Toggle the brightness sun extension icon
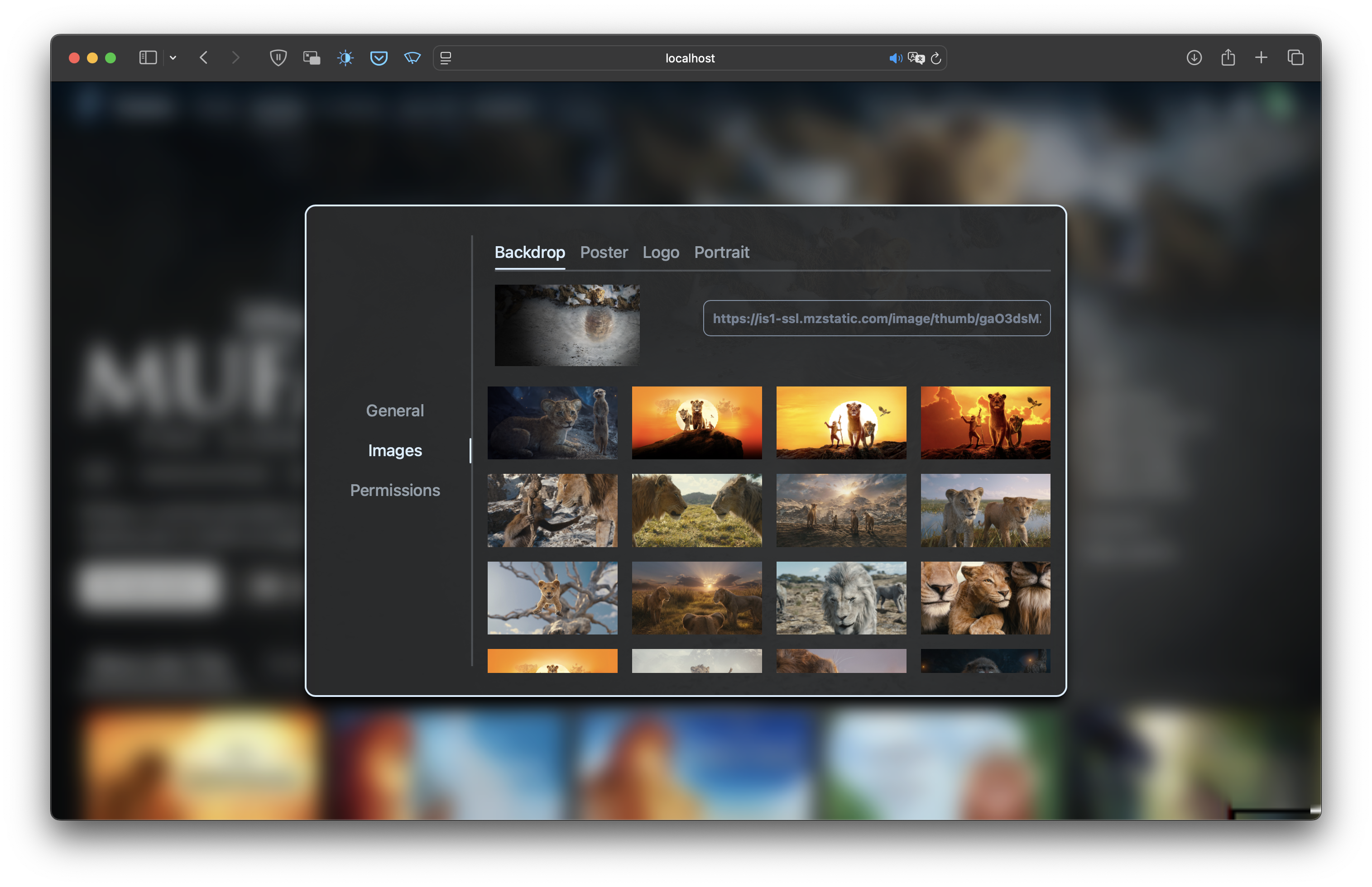 (x=345, y=57)
